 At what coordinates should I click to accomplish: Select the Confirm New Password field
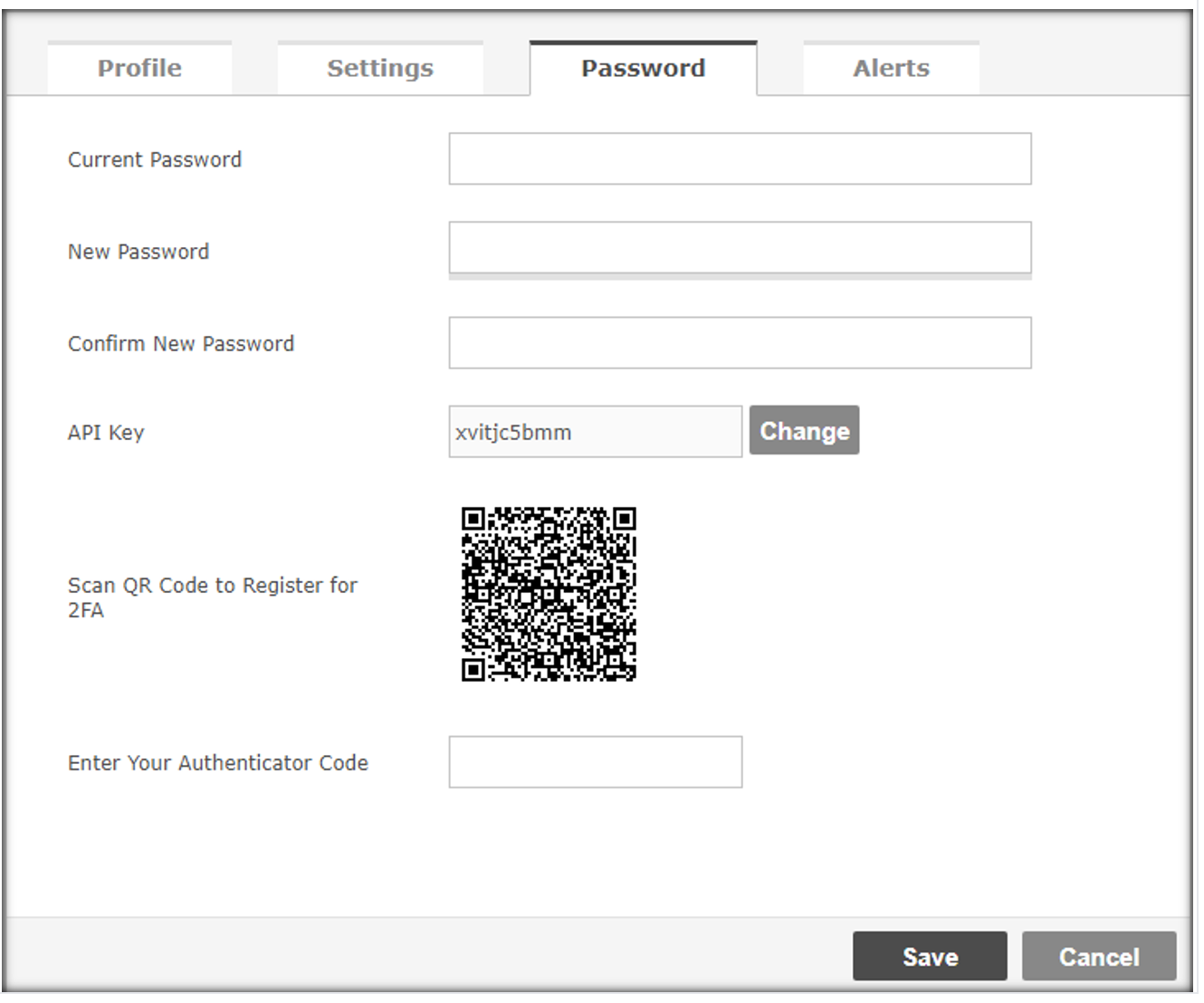pyautogui.click(x=741, y=343)
